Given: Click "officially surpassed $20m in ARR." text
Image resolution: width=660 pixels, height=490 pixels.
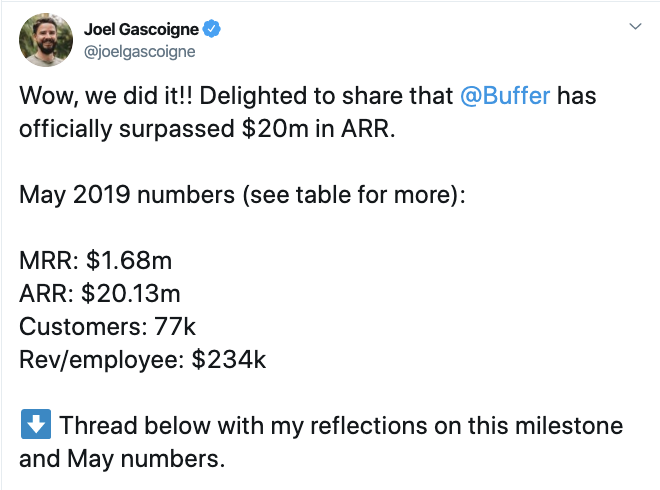Looking at the screenshot, I should [x=208, y=129].
